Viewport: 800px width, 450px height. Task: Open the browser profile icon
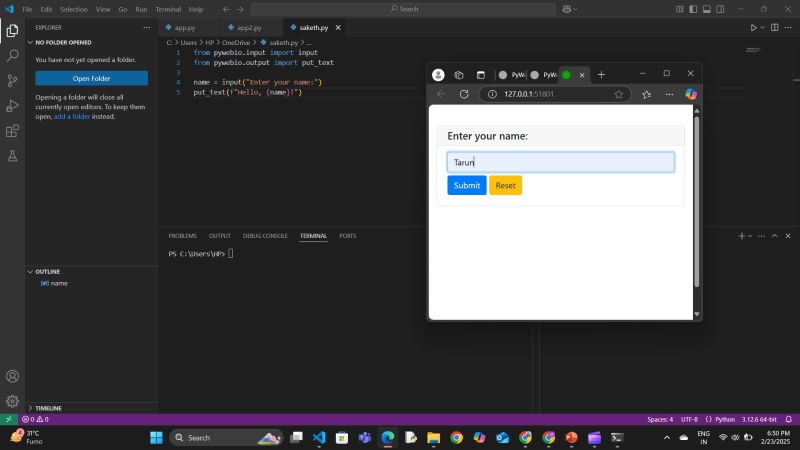click(x=438, y=75)
